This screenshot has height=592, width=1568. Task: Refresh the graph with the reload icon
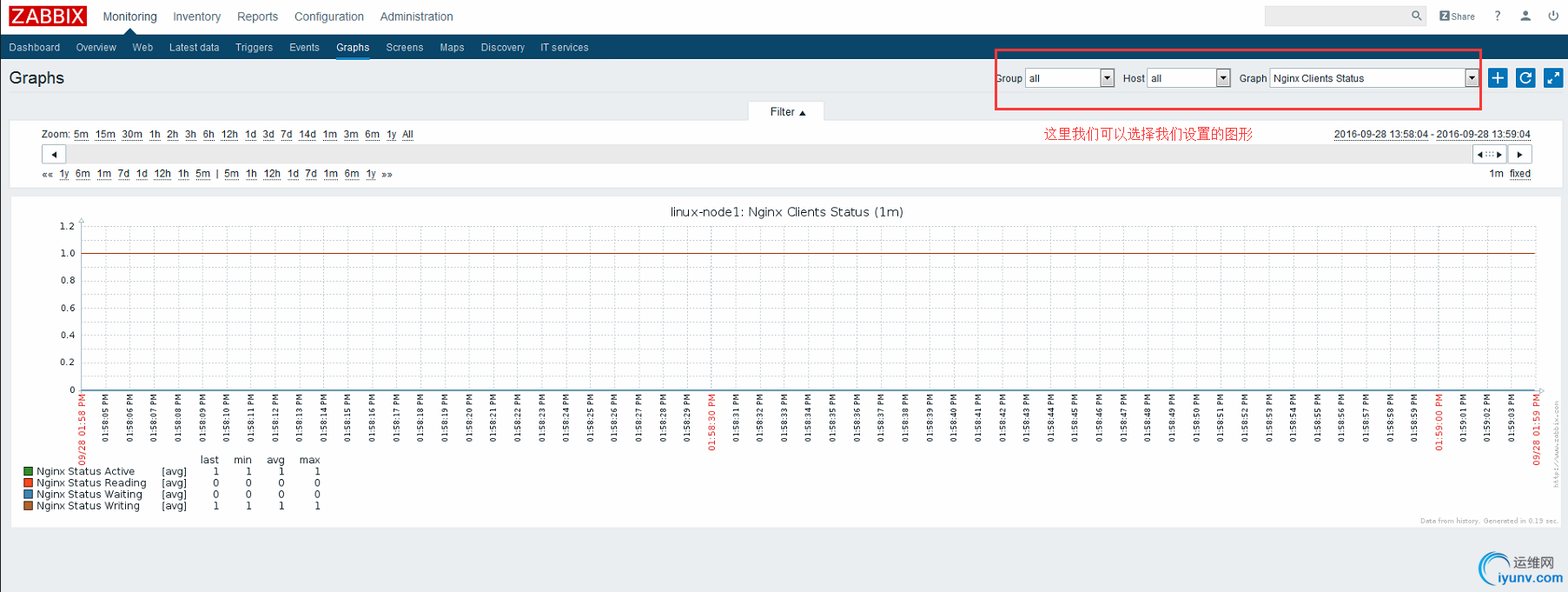coord(1525,78)
